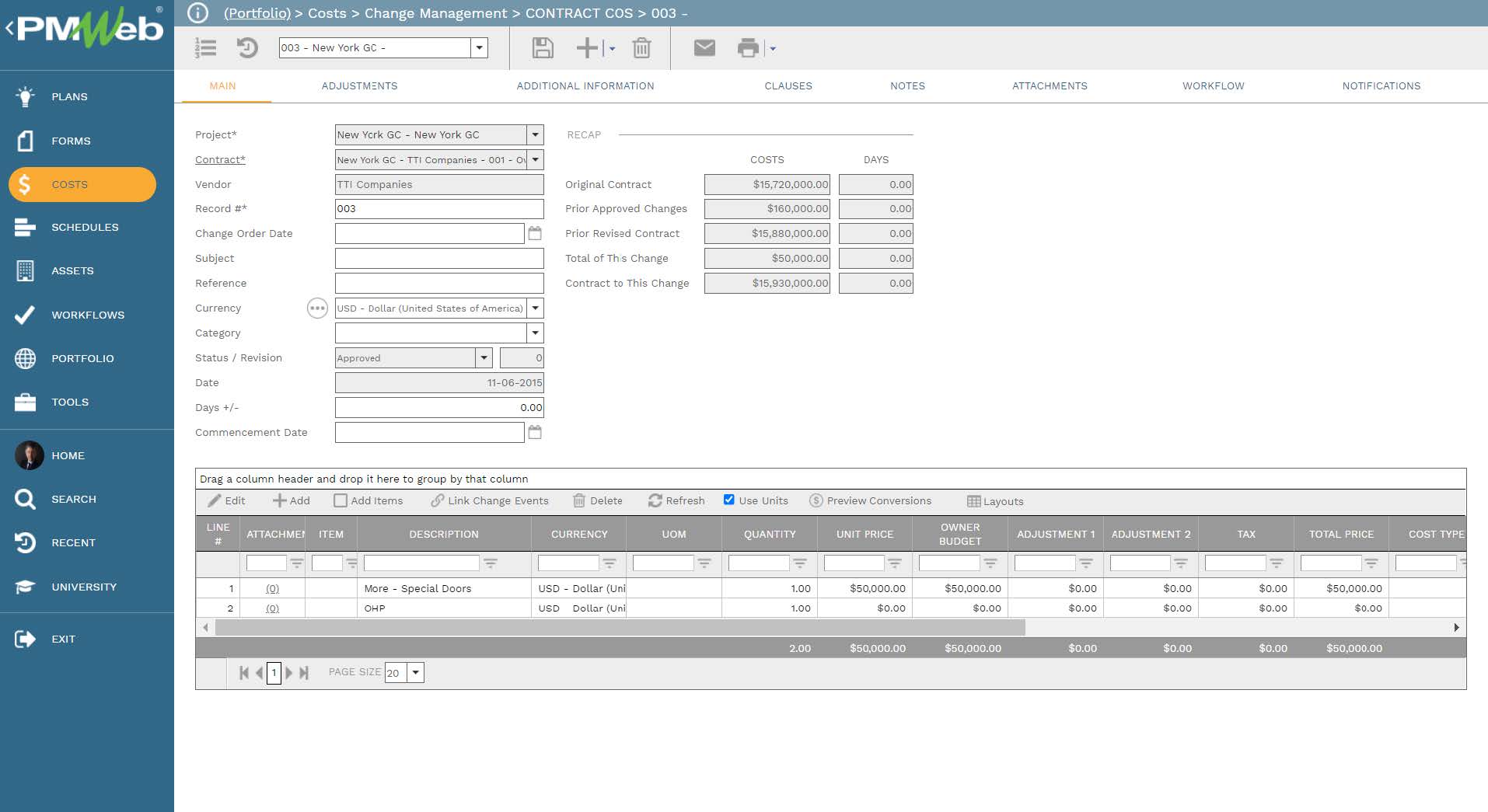Click the Currency column filter icon
The height and width of the screenshot is (812, 1488).
click(610, 563)
